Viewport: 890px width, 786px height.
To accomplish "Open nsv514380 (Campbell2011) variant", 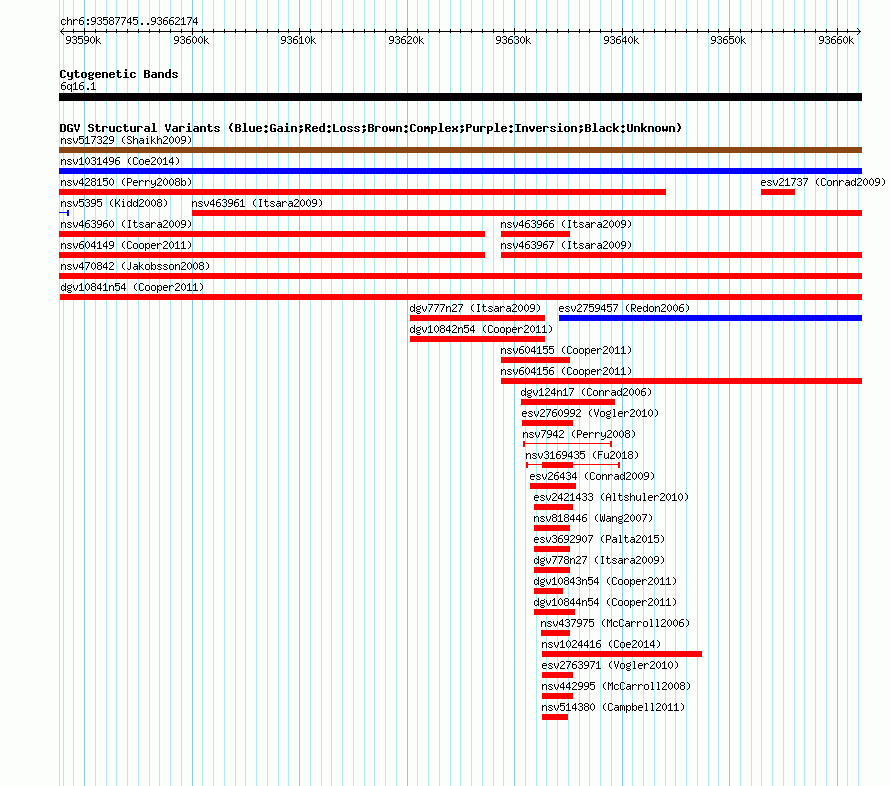I will coord(614,707).
